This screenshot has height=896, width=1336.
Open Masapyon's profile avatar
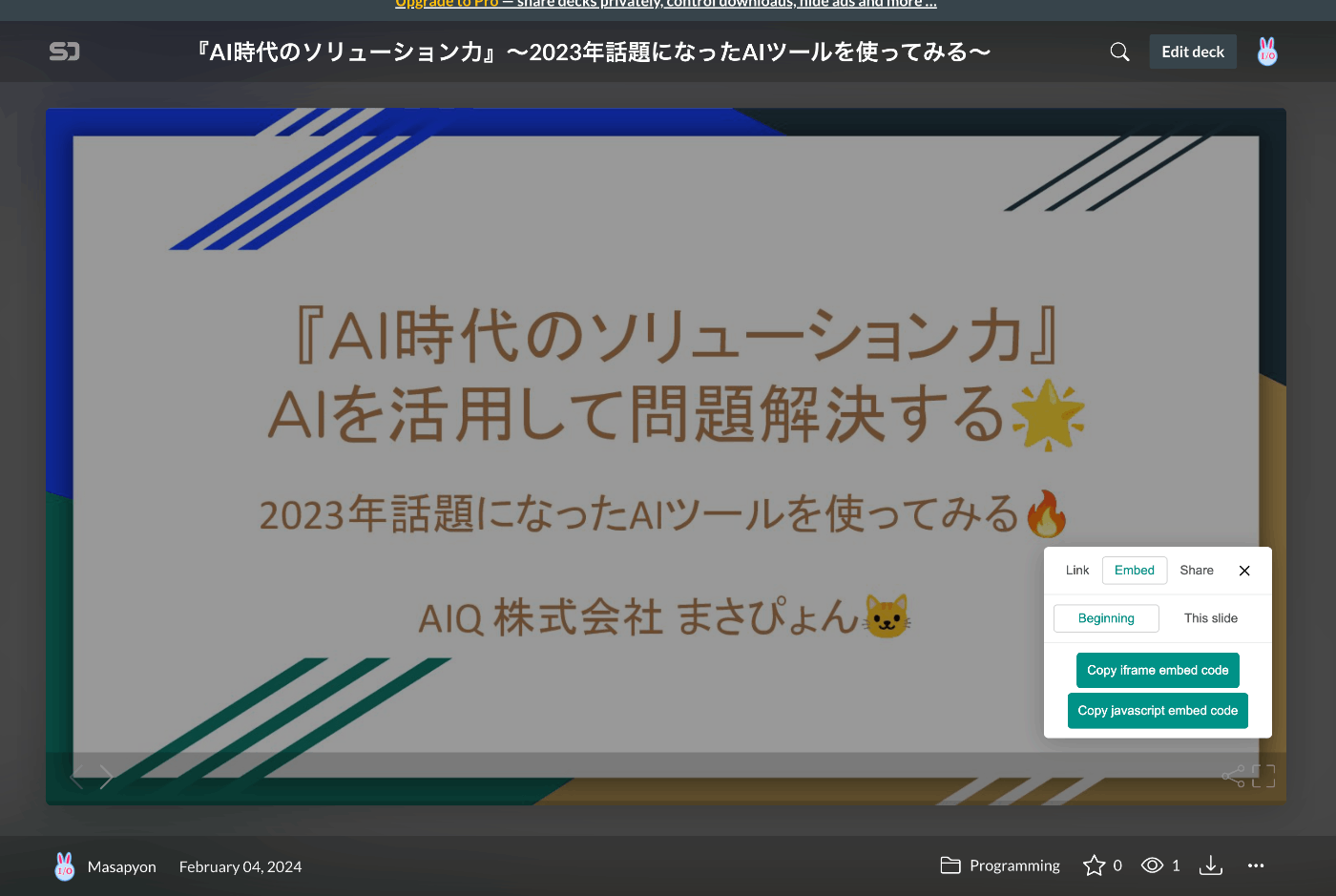tap(64, 865)
